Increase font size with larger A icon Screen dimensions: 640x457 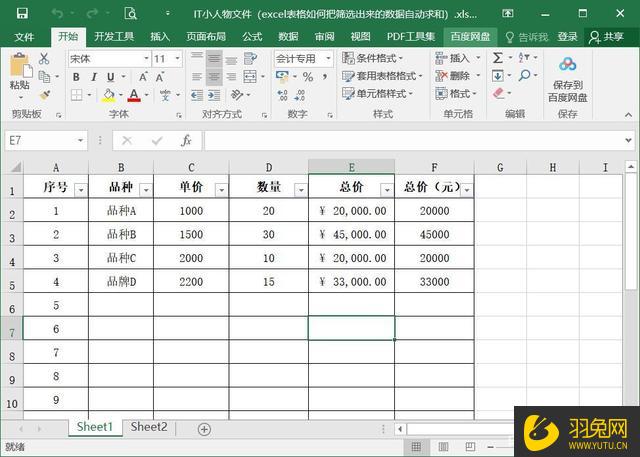(x=143, y=77)
